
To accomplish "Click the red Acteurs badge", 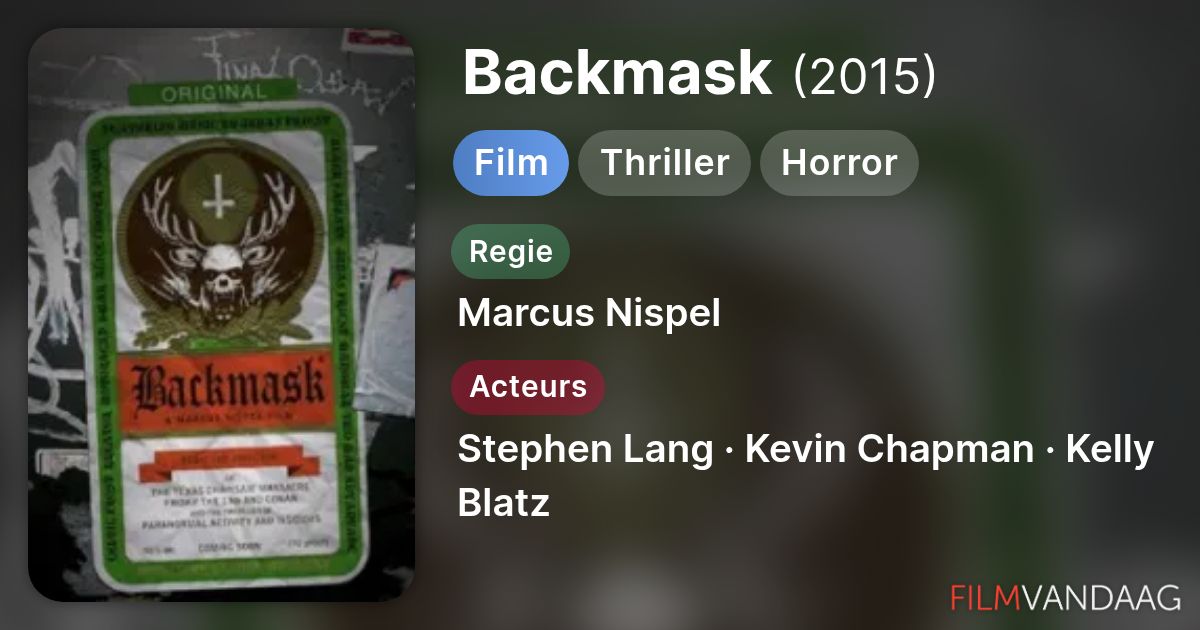I will tap(528, 387).
